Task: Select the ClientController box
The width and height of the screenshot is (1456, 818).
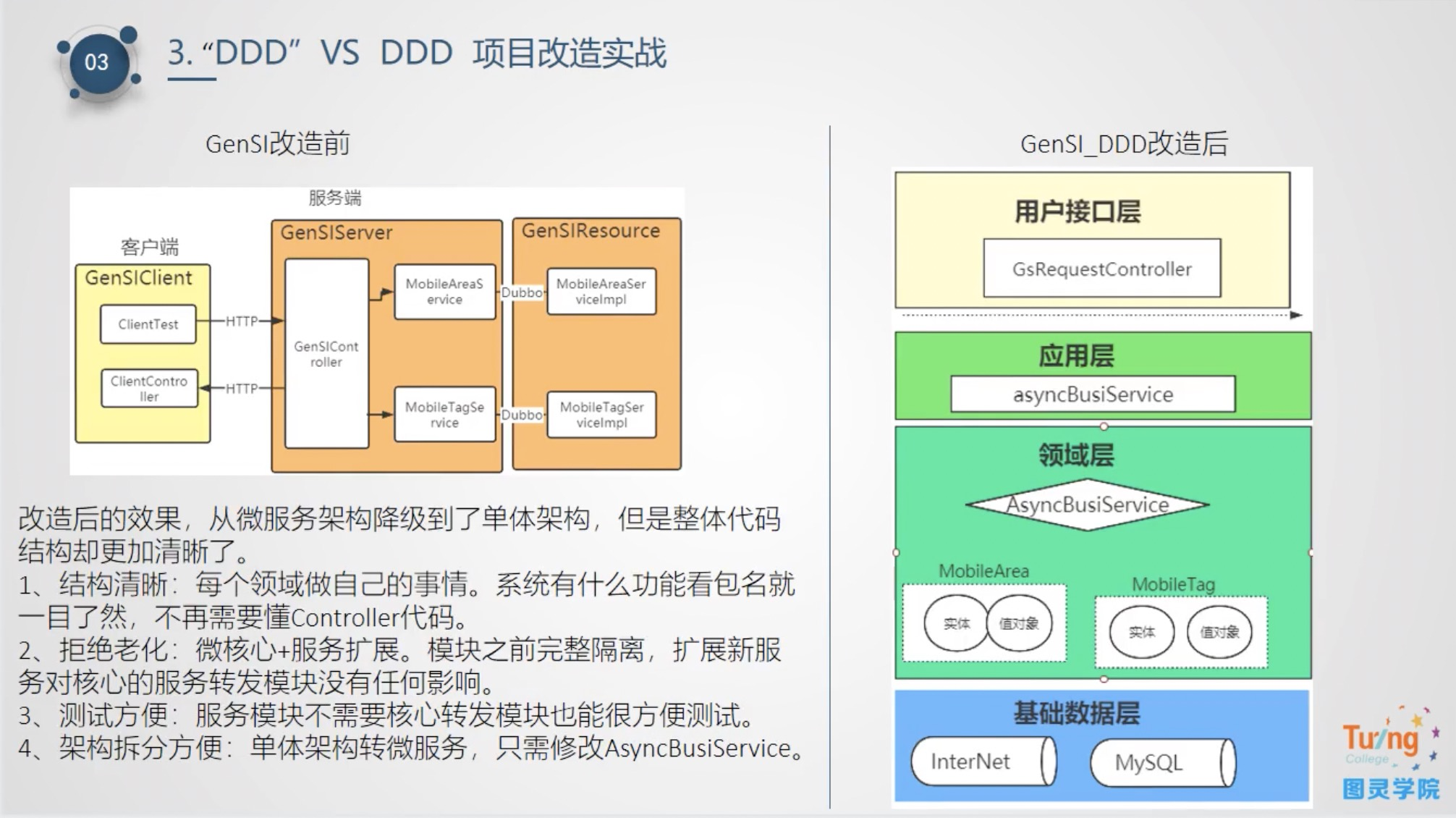Action: coord(149,389)
